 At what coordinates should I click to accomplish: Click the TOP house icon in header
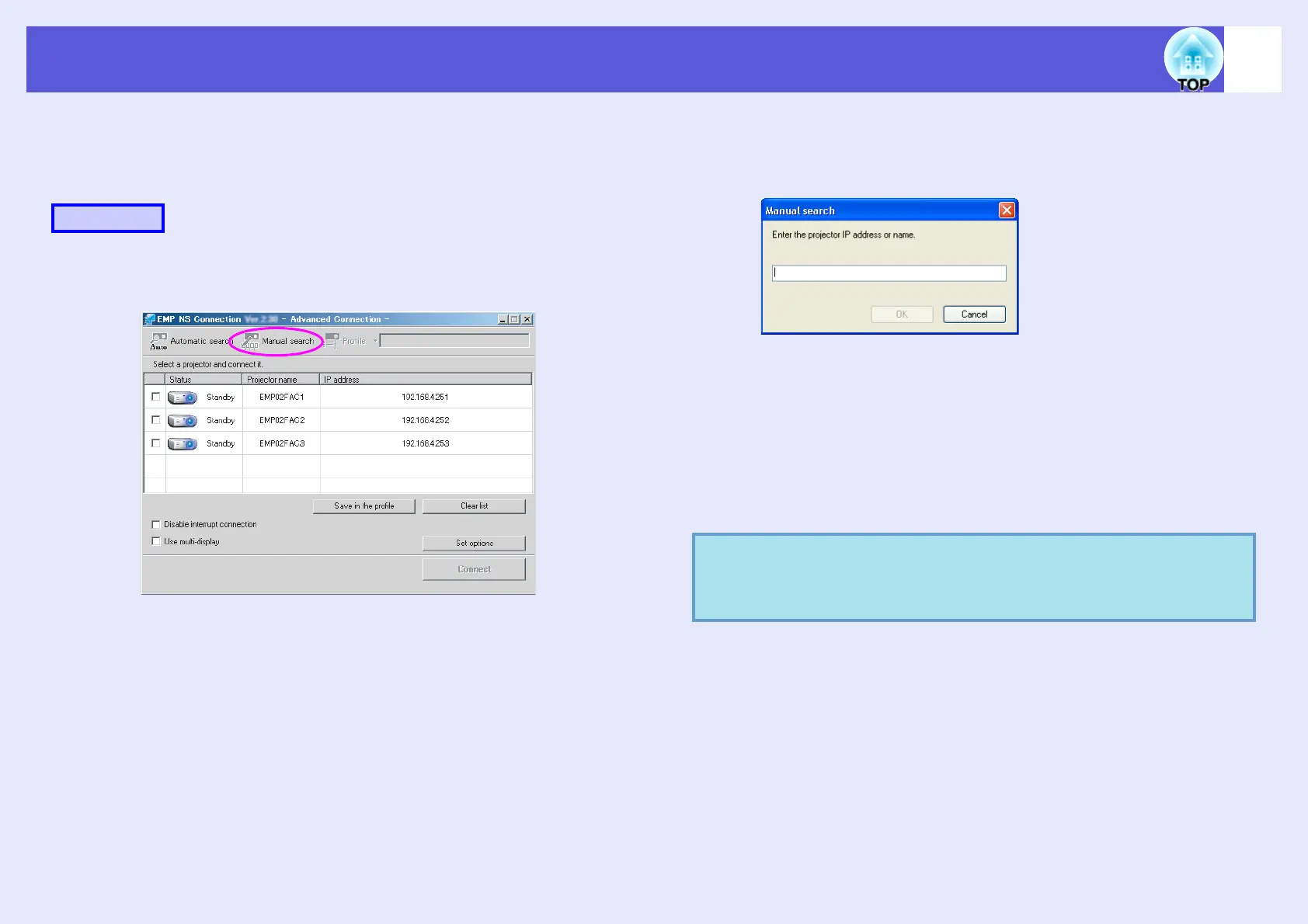(x=1193, y=60)
